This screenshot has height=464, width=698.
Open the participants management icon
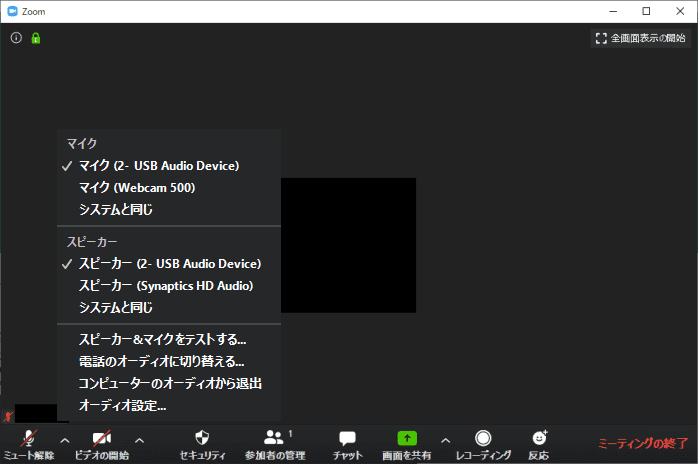tap(273, 437)
